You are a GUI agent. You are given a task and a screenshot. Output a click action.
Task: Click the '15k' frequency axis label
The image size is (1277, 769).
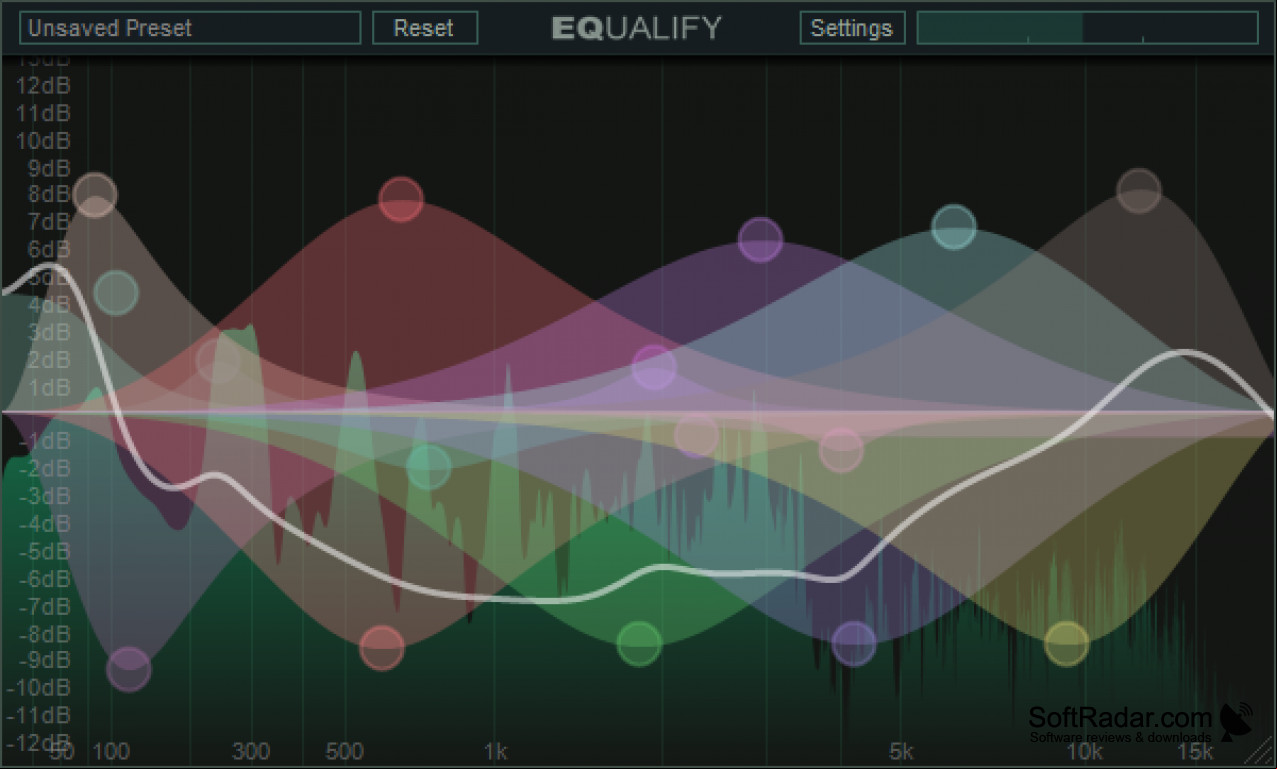point(1195,752)
